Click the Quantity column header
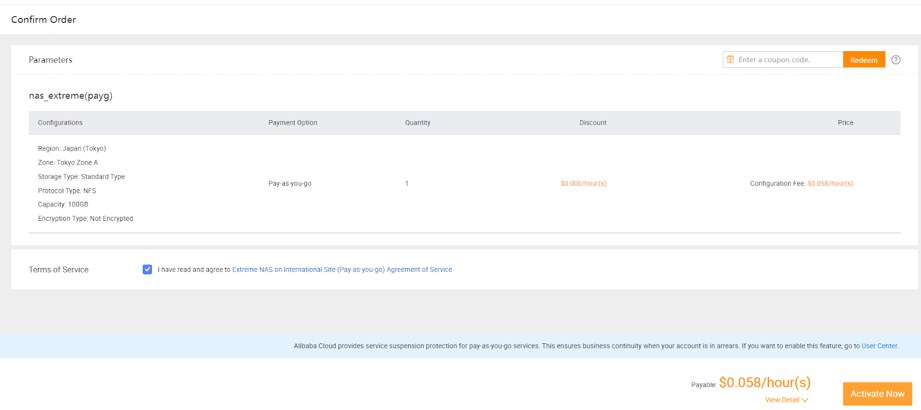The width and height of the screenshot is (921, 410). pos(417,123)
